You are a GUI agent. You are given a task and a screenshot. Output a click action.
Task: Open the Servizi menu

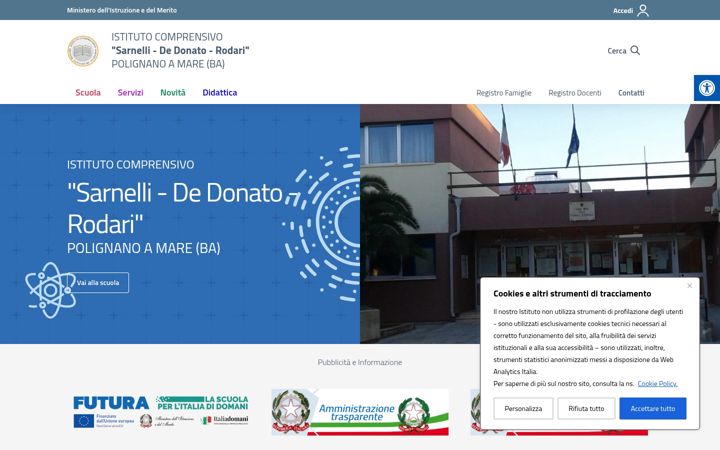130,92
